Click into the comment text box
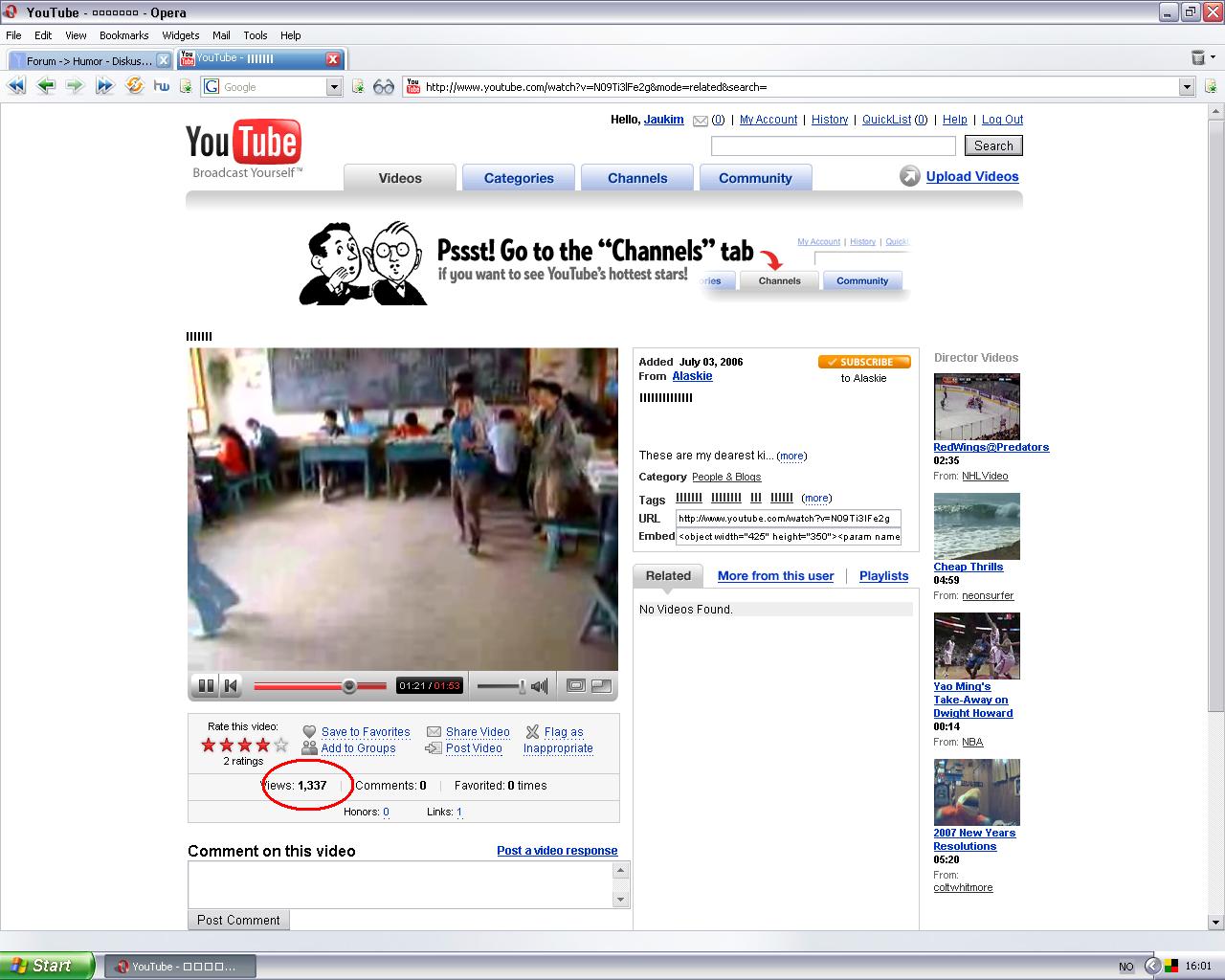This screenshot has height=980, width=1225. [x=400, y=884]
